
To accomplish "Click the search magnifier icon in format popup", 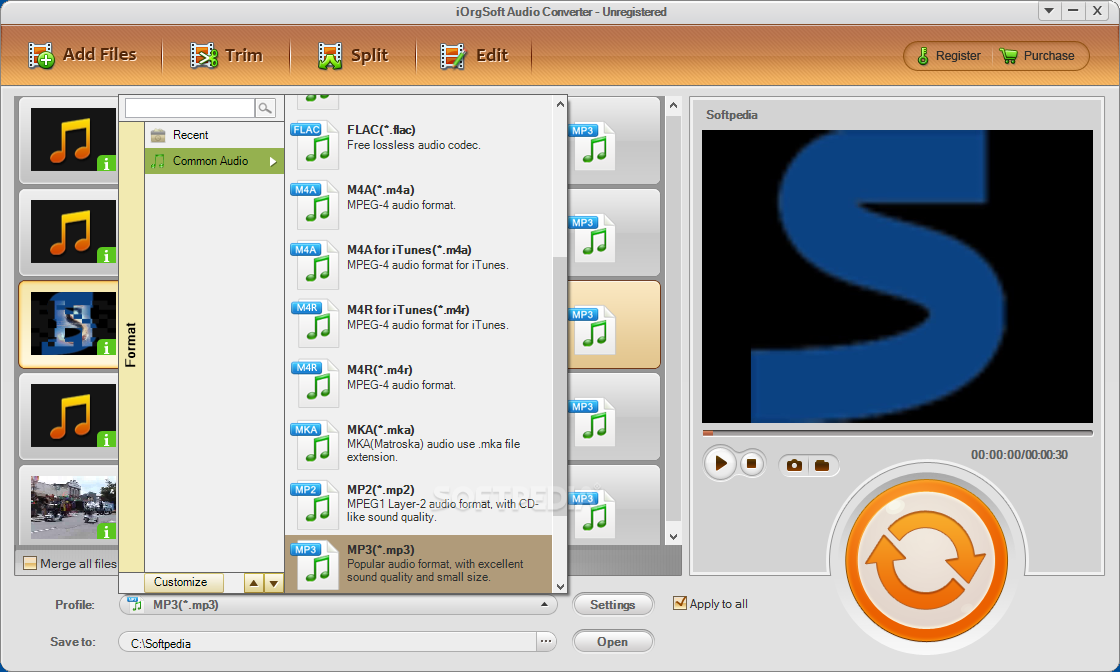I will click(265, 108).
